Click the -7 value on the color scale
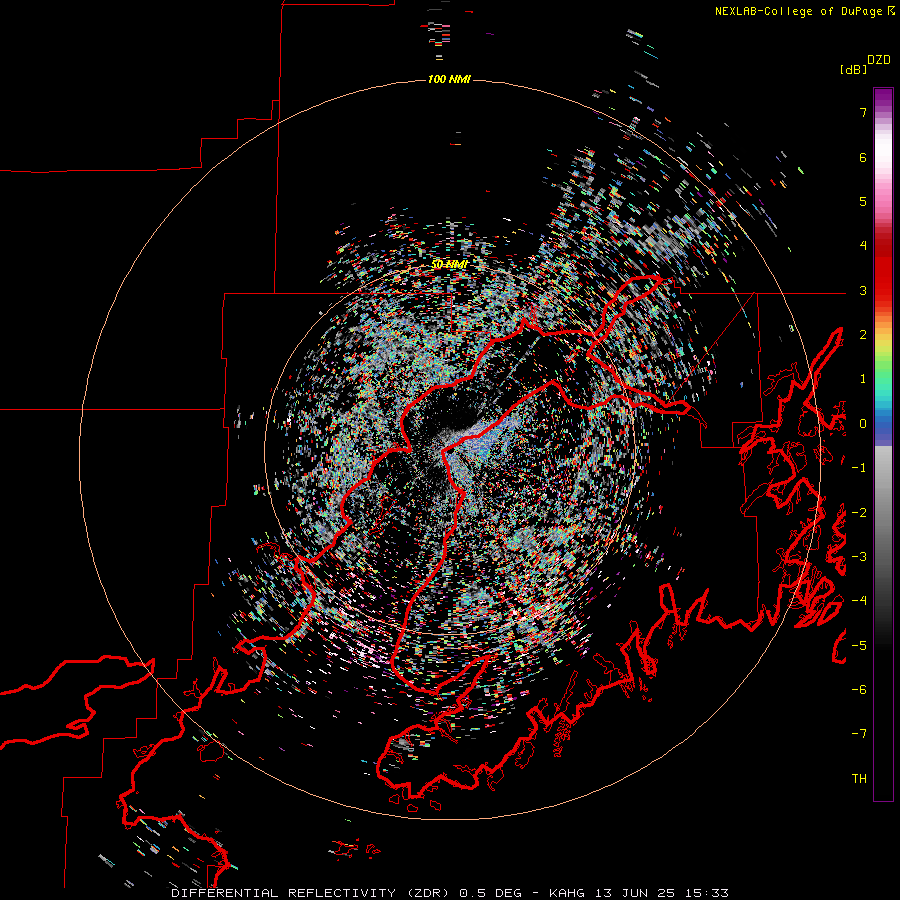Viewport: 900px width, 900px height. [x=859, y=734]
